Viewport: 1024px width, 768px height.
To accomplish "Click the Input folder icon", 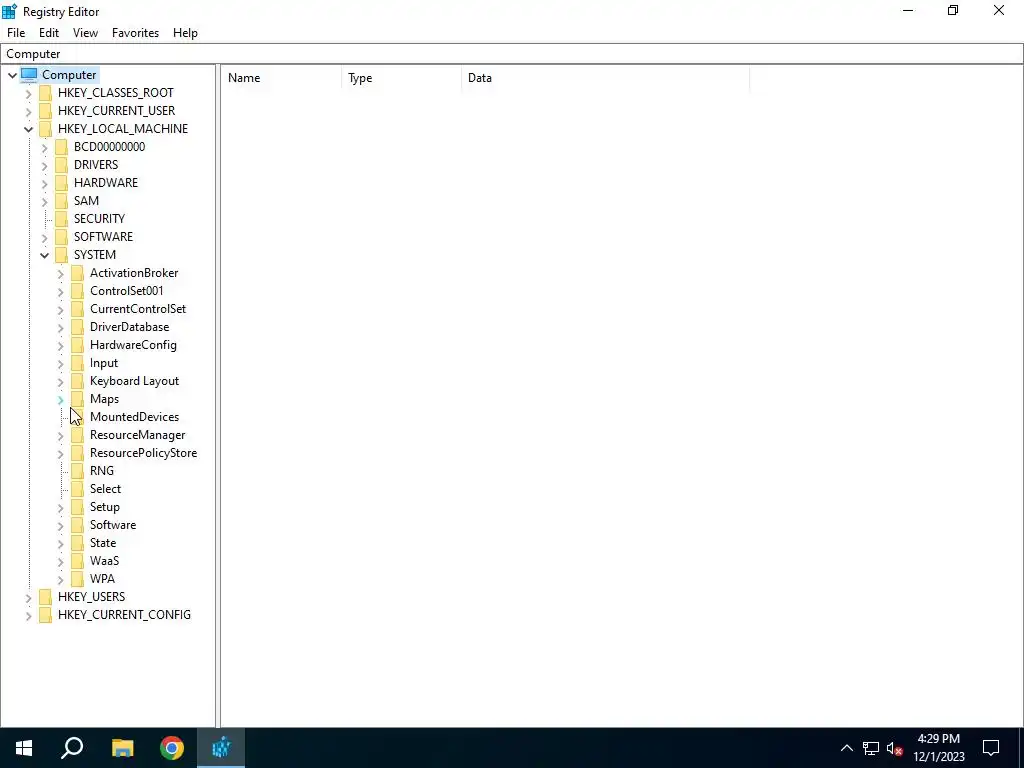I will [x=77, y=363].
